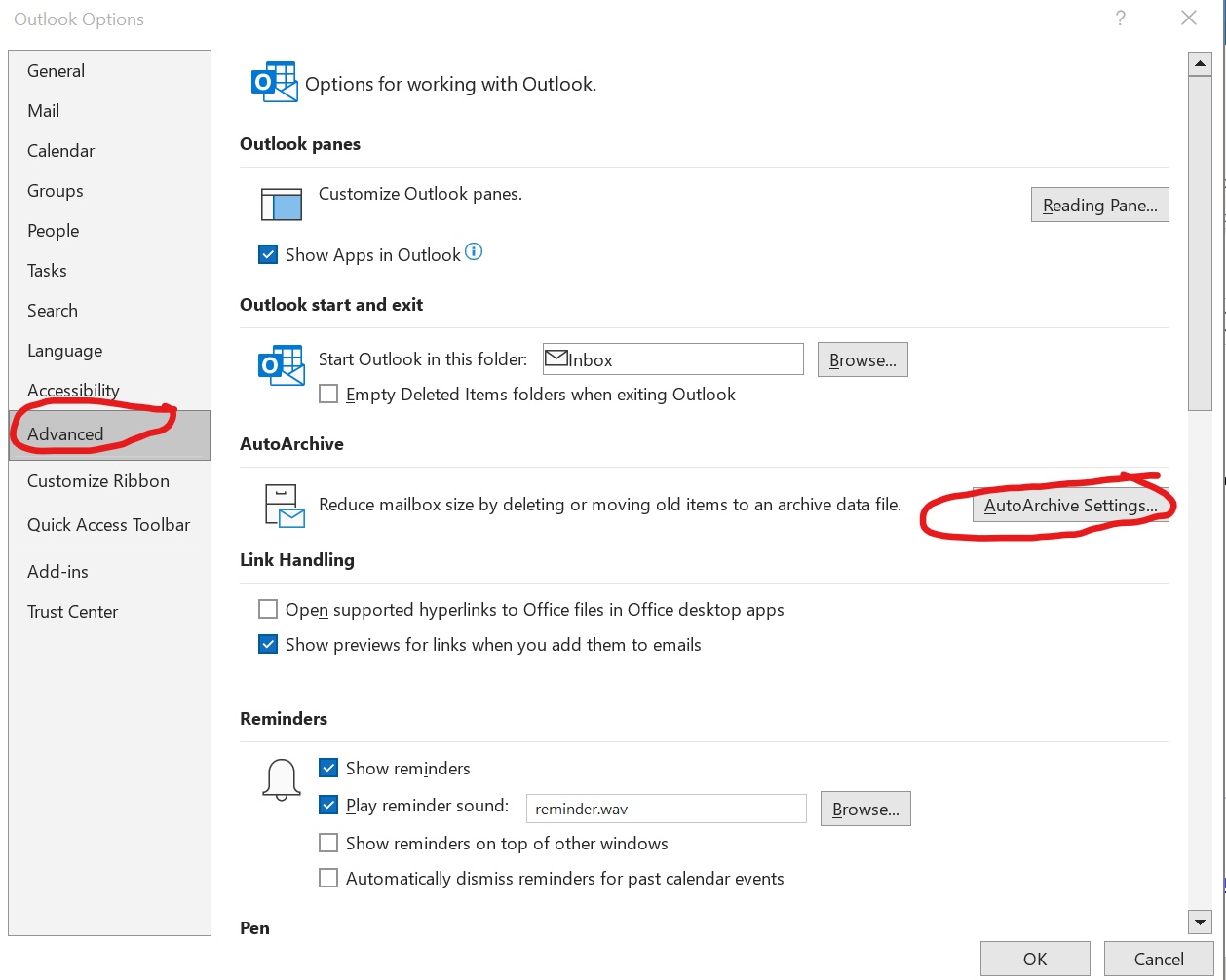Image resolution: width=1226 pixels, height=980 pixels.
Task: Click the envelope icon inside the Inbox field
Action: point(556,358)
